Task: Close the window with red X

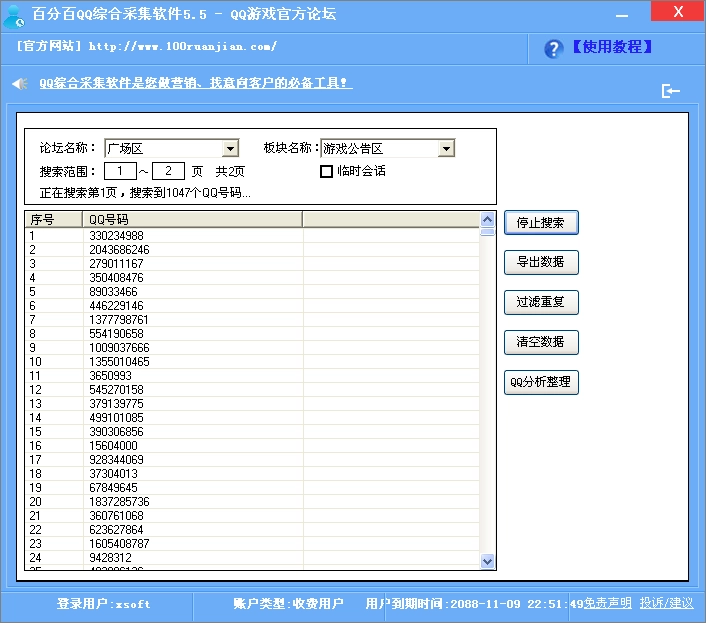Action: coord(678,11)
